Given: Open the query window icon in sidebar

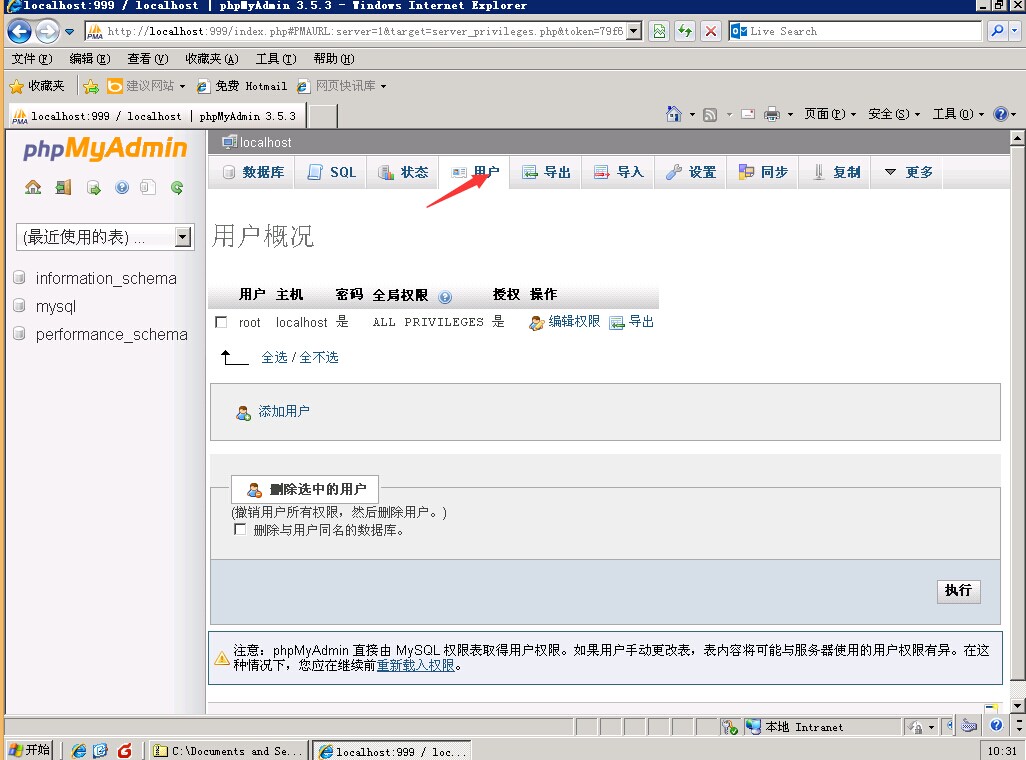Looking at the screenshot, I should 94,189.
